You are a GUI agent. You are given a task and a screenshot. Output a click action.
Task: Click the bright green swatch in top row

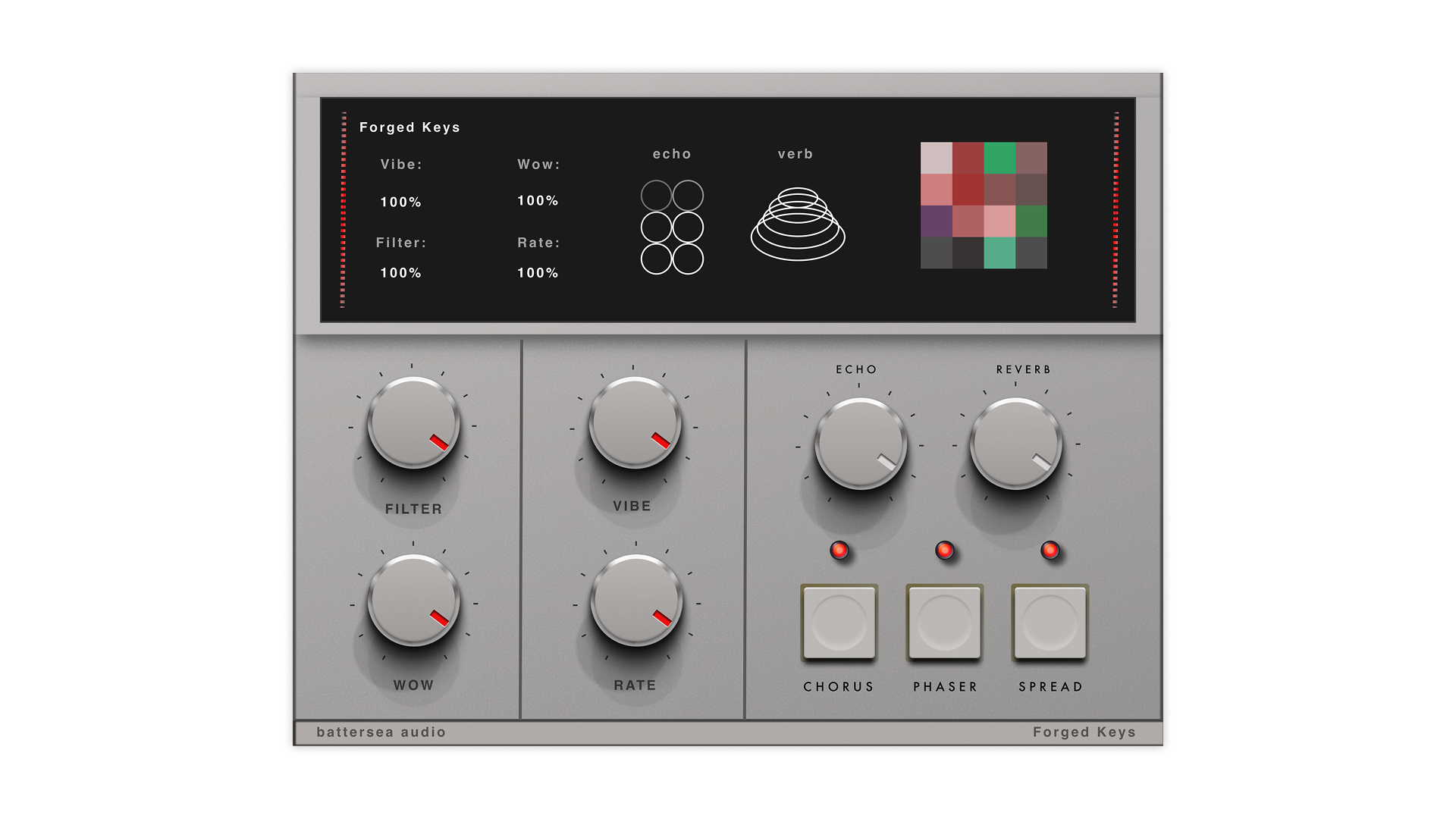999,158
